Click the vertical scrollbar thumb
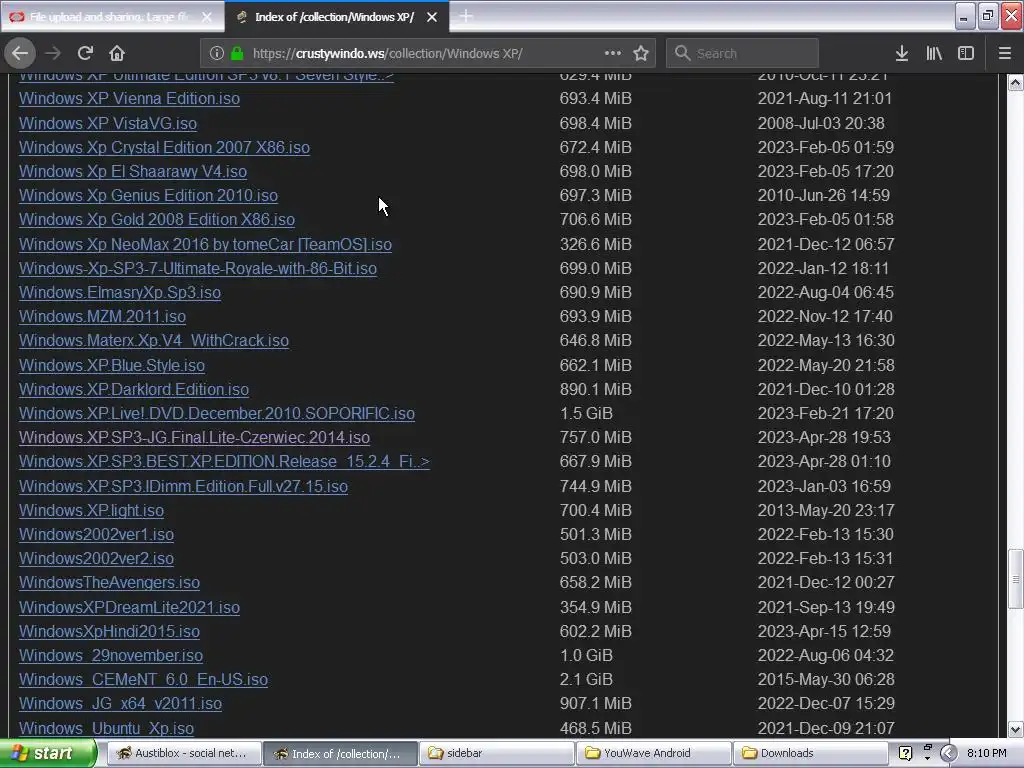The width and height of the screenshot is (1024, 768). pyautogui.click(x=1016, y=579)
